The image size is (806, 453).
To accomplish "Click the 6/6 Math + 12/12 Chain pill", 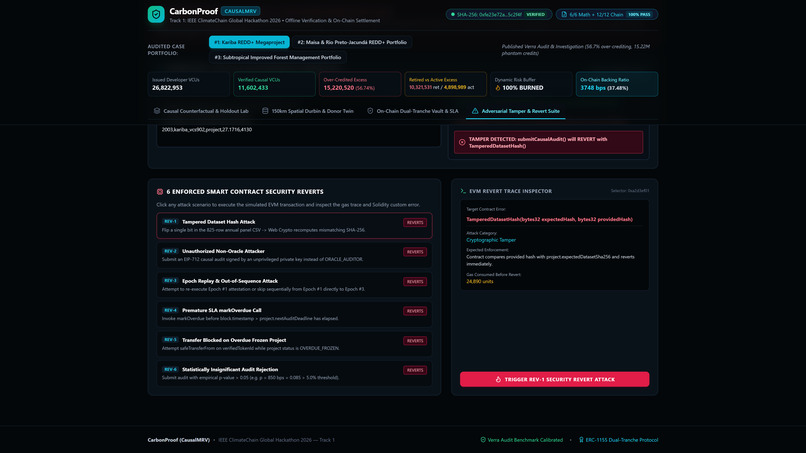I will click(x=607, y=14).
